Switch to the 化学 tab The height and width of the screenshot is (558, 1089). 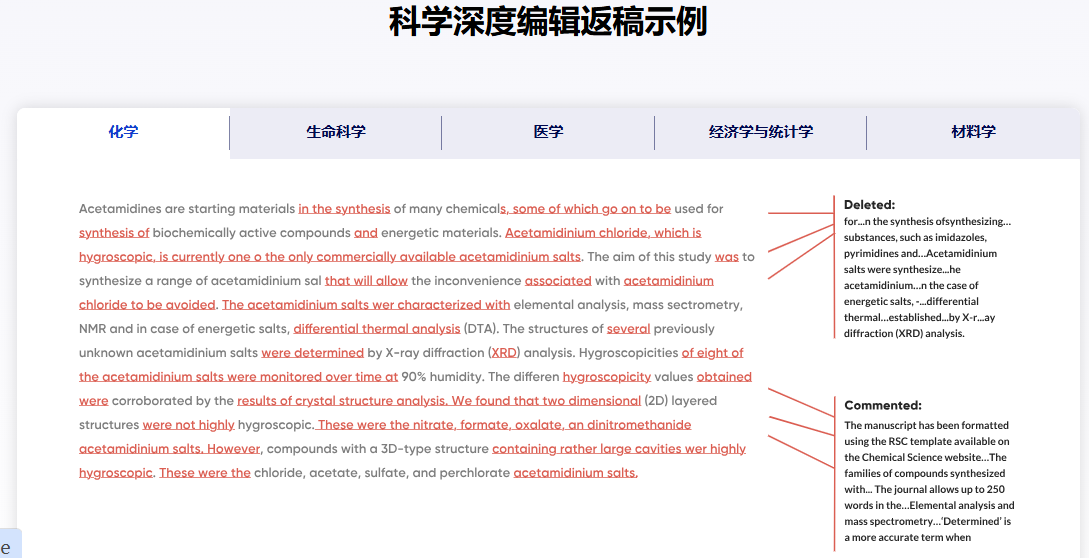click(x=123, y=132)
